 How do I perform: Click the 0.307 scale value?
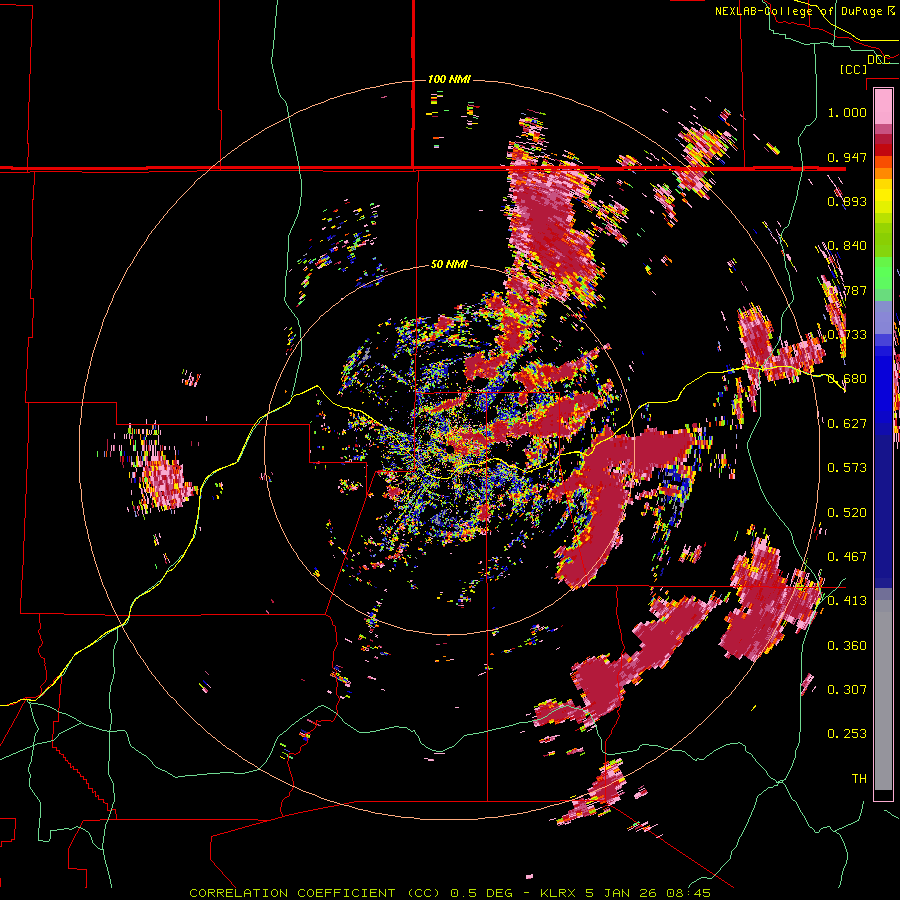click(x=847, y=690)
